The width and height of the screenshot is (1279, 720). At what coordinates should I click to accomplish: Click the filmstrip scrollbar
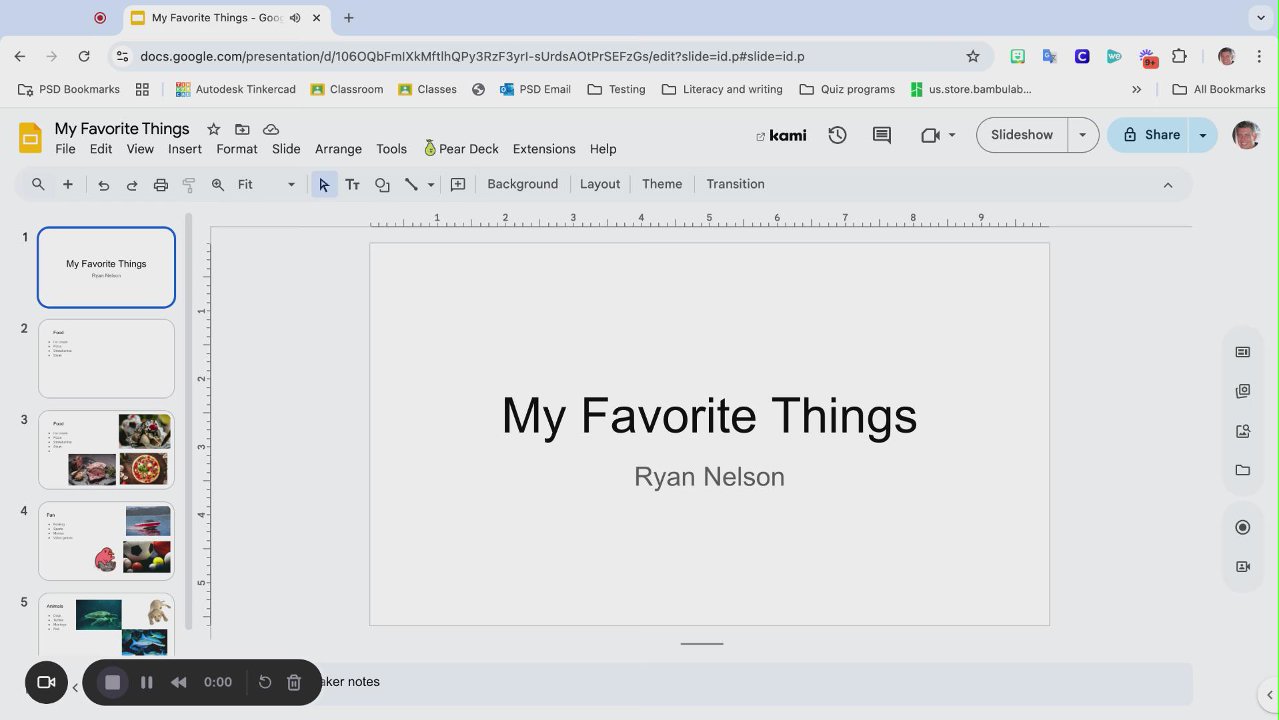[188, 420]
